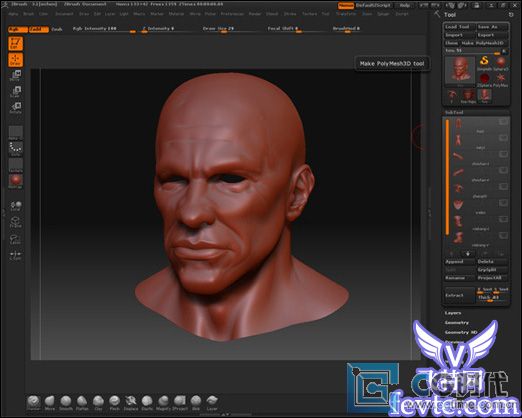Activate the Edit mode button

(15, 44)
